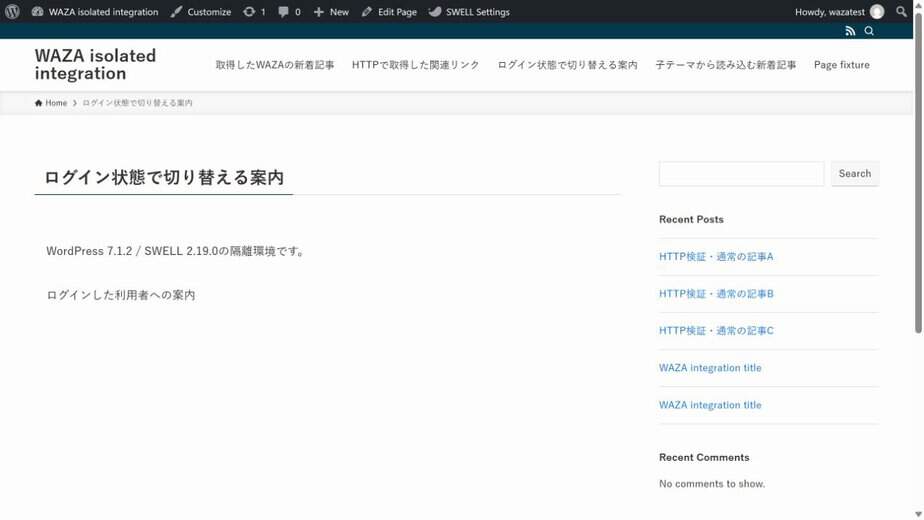This screenshot has height=520, width=924.
Task: Focus the sidebar search input field
Action: (741, 174)
